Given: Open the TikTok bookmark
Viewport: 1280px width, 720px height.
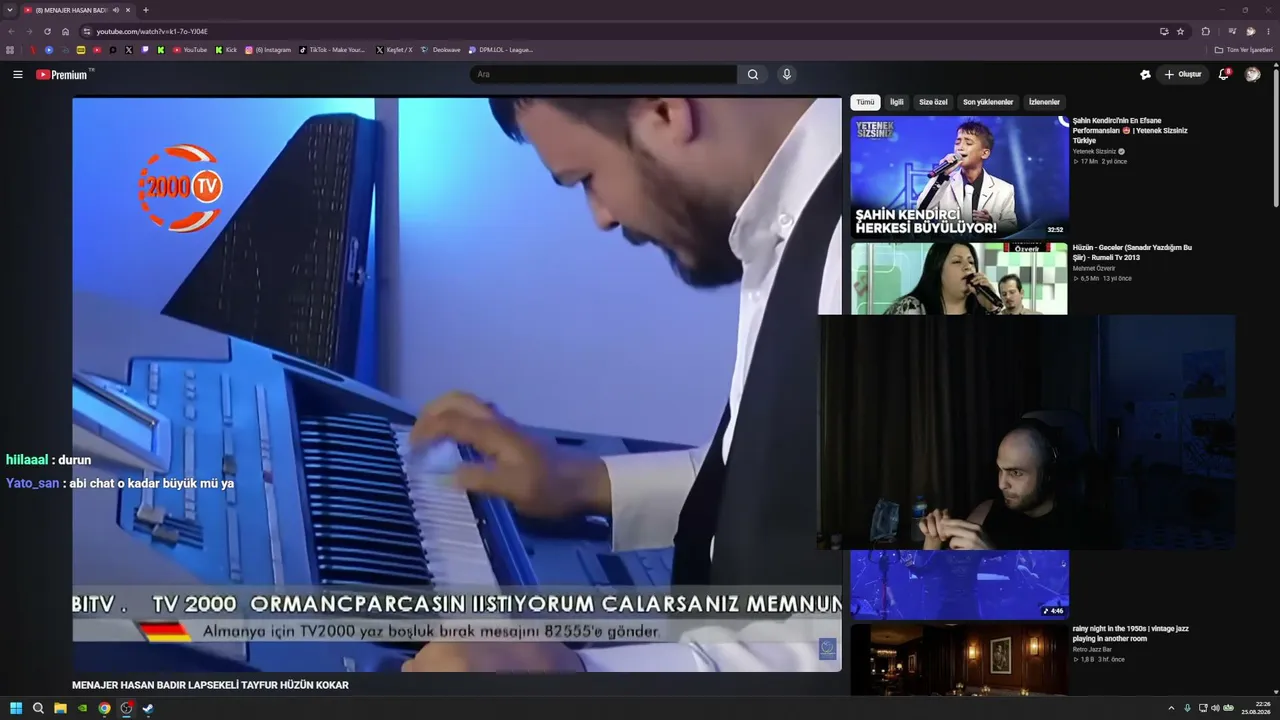Looking at the screenshot, I should (x=333, y=49).
